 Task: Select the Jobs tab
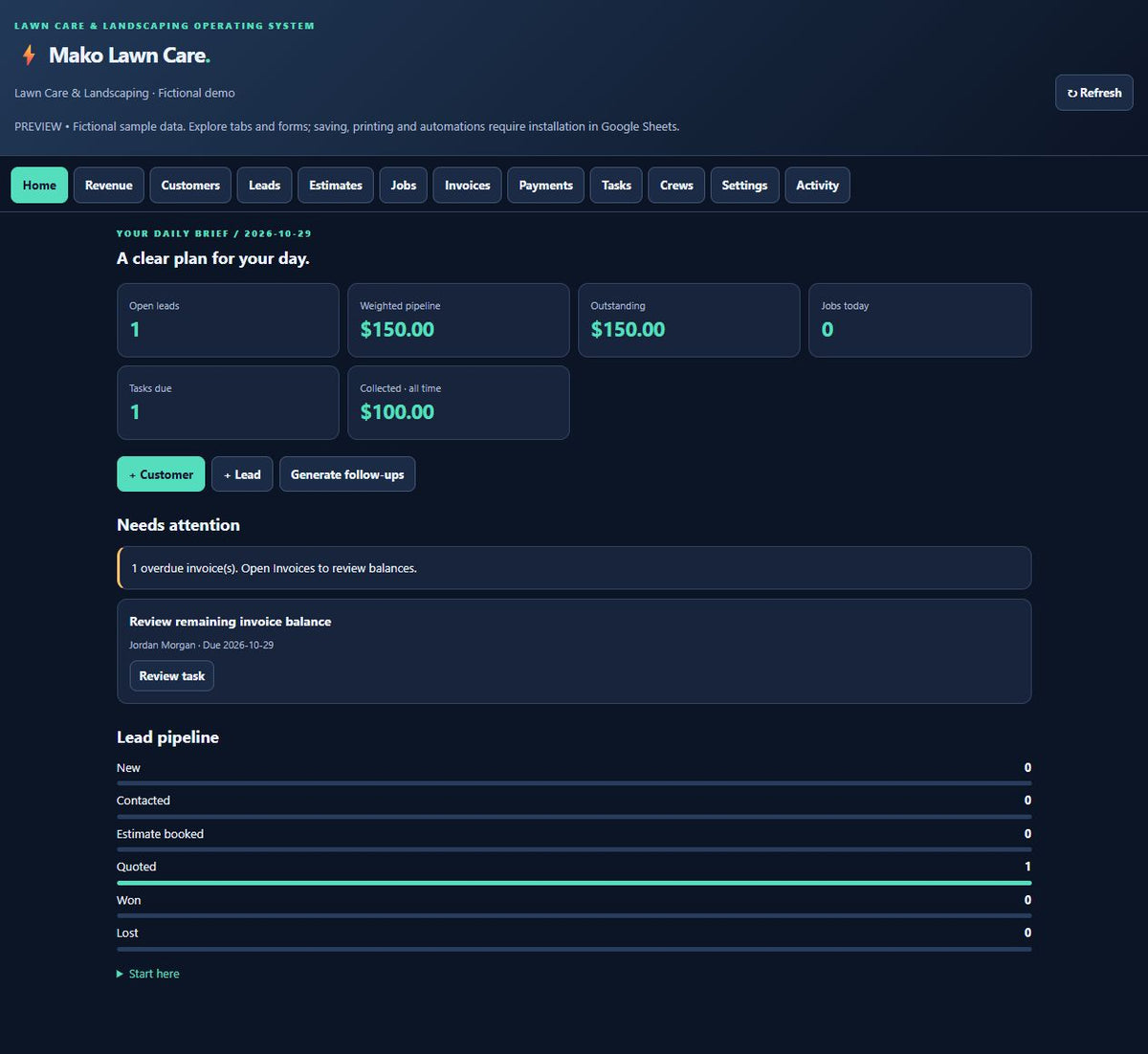[x=404, y=186]
